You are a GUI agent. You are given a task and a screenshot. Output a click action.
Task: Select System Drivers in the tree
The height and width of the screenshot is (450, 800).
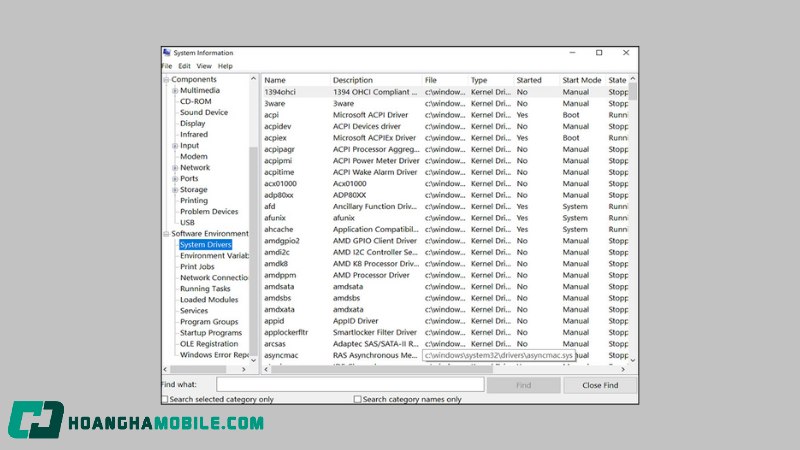click(206, 245)
